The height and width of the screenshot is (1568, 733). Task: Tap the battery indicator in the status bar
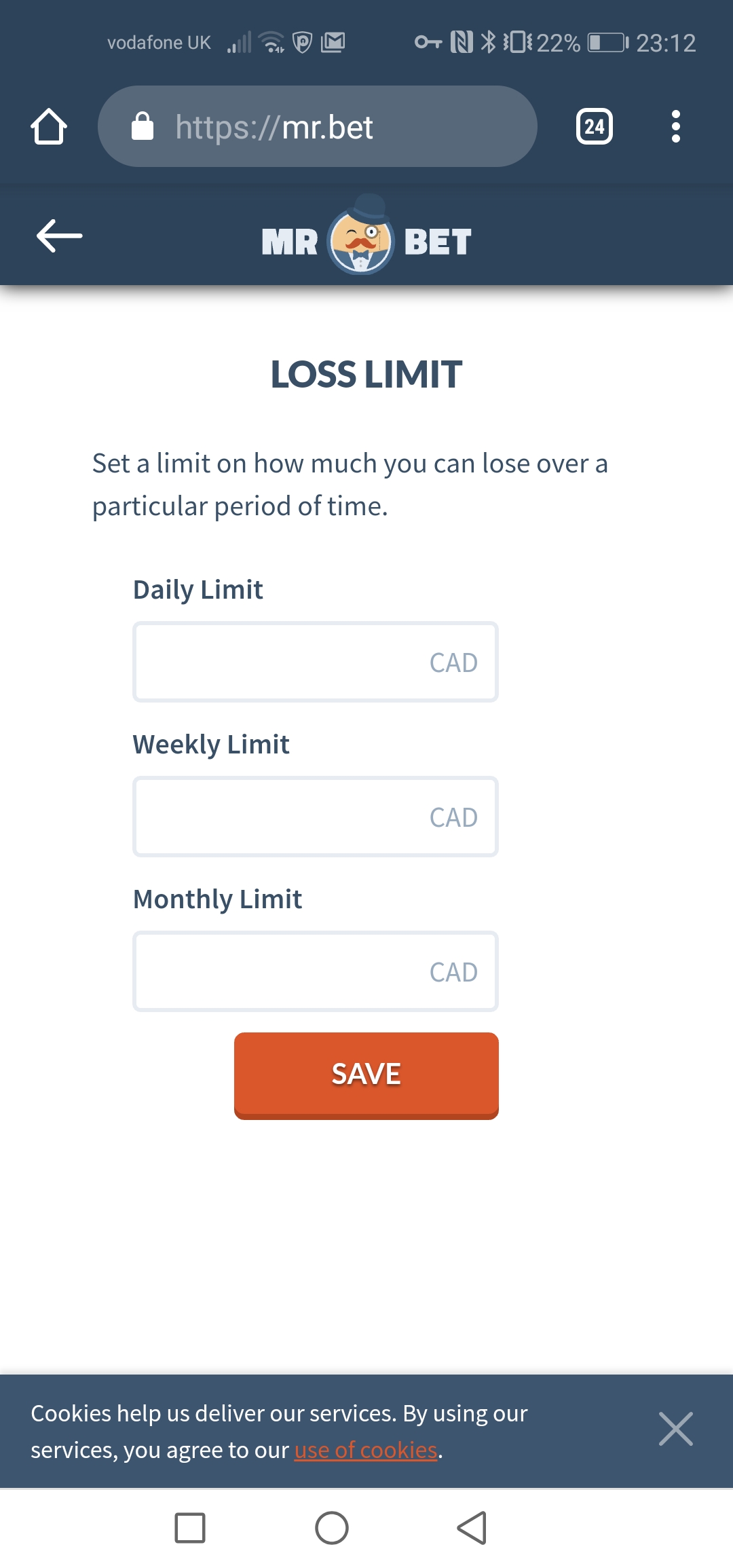coord(608,43)
